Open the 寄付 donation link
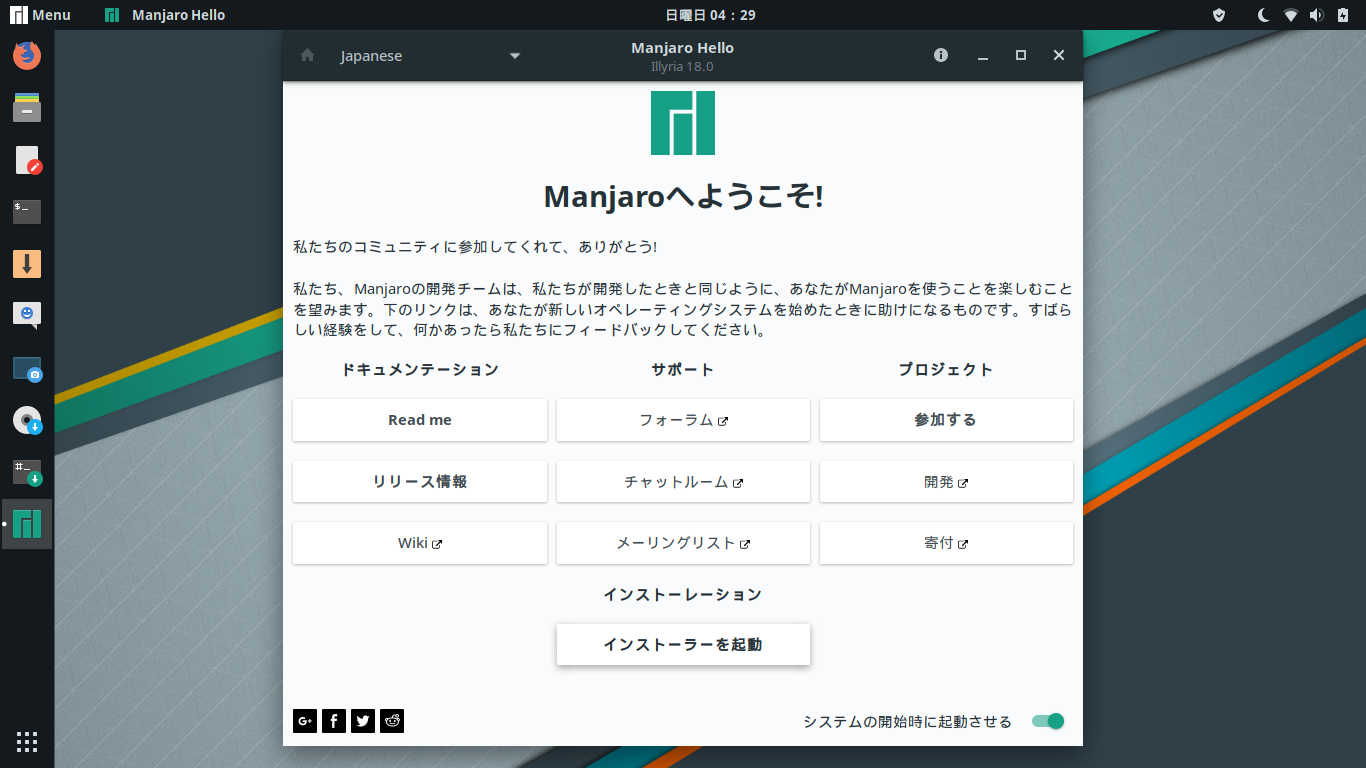 click(946, 543)
